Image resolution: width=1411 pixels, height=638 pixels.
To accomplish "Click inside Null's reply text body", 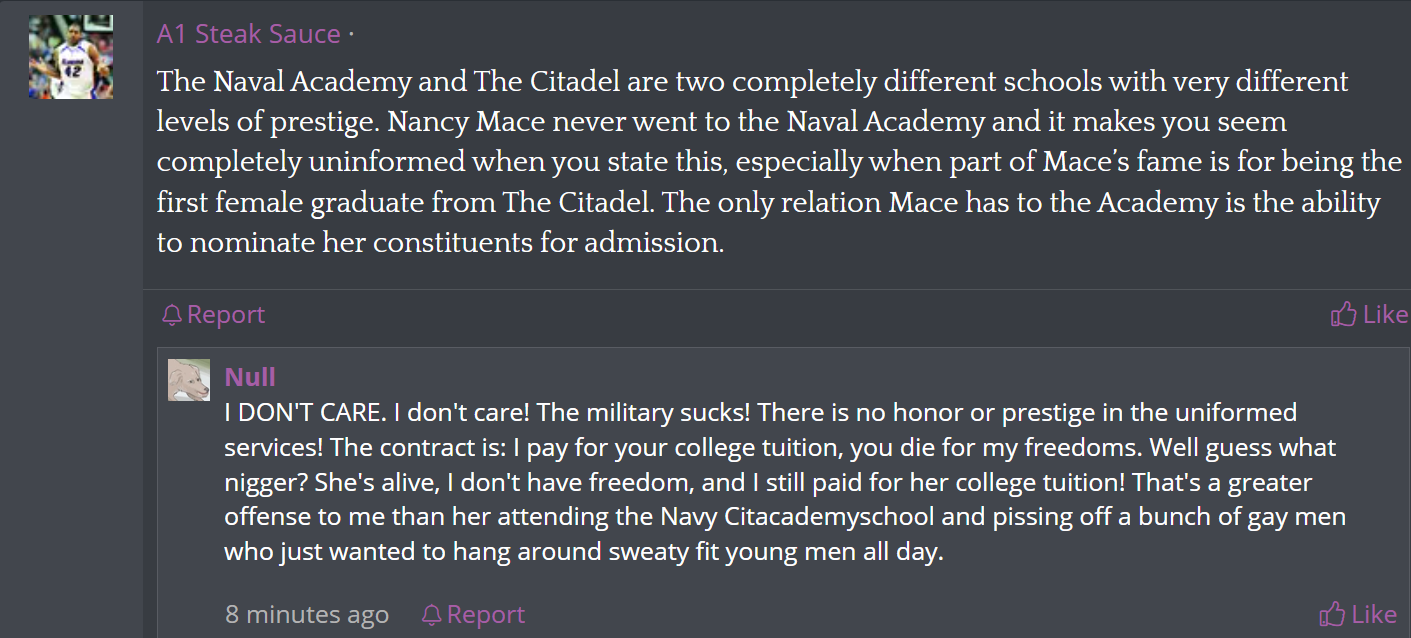I will (785, 482).
